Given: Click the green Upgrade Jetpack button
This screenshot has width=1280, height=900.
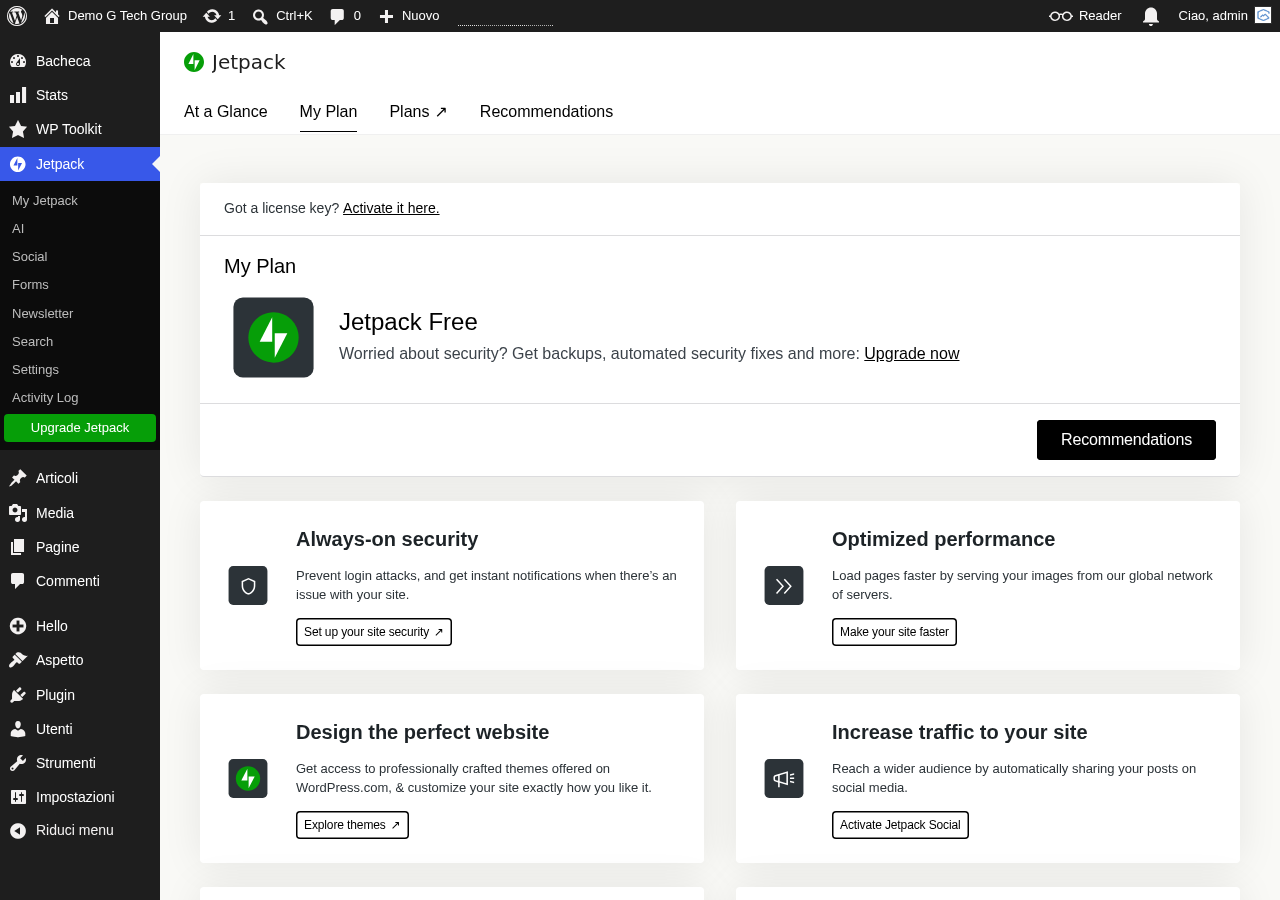Looking at the screenshot, I should click(80, 428).
